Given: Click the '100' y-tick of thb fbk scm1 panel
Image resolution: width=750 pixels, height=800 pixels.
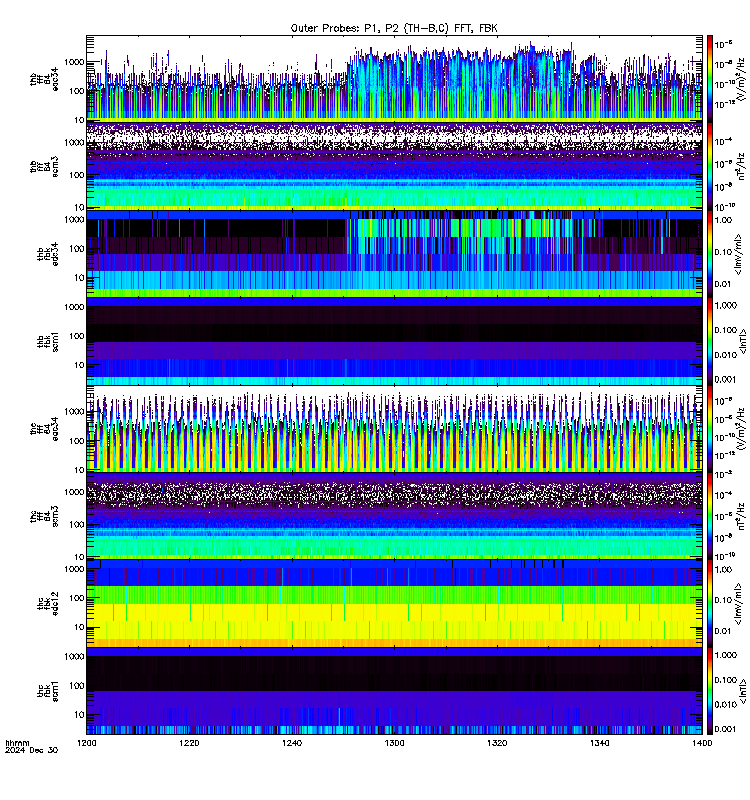Looking at the screenshot, I should (77, 336).
